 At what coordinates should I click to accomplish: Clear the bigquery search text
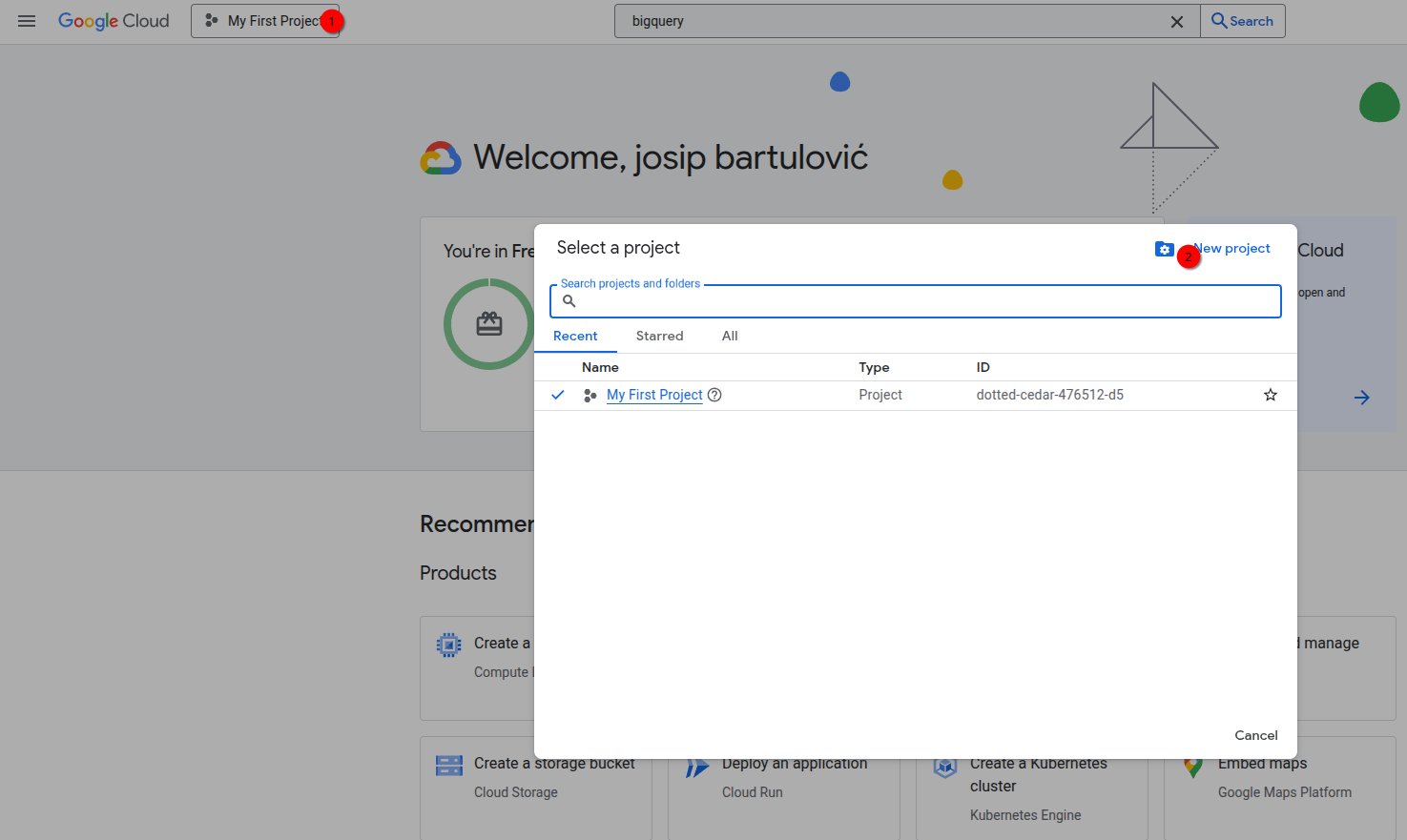[x=1177, y=21]
